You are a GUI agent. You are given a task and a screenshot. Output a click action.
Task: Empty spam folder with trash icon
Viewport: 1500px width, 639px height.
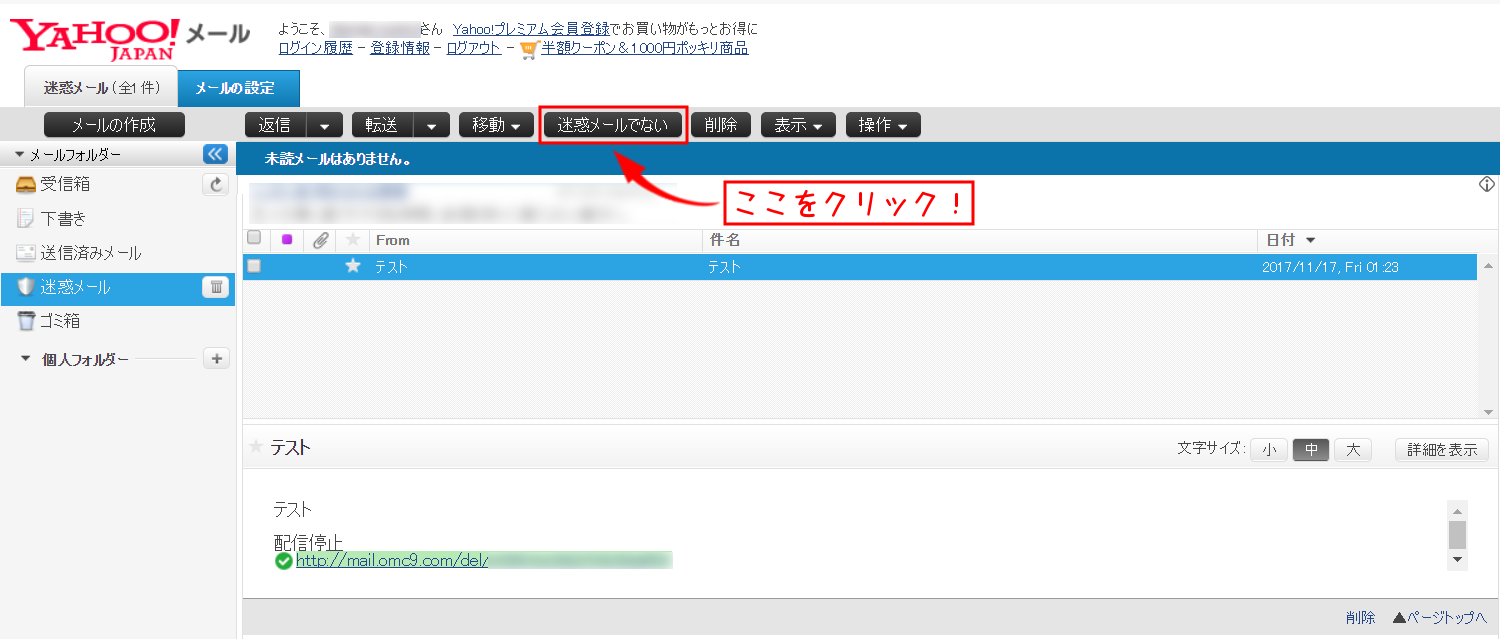(215, 287)
